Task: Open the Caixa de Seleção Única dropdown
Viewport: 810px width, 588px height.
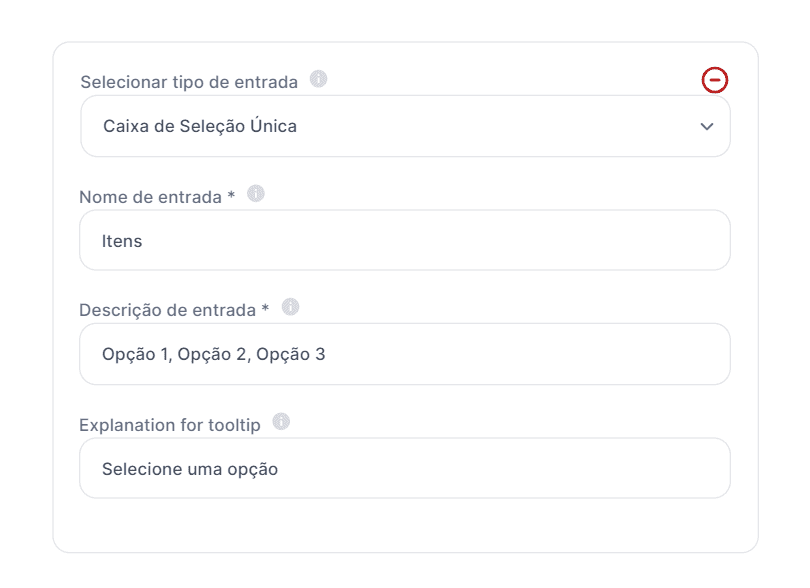Action: click(x=404, y=127)
